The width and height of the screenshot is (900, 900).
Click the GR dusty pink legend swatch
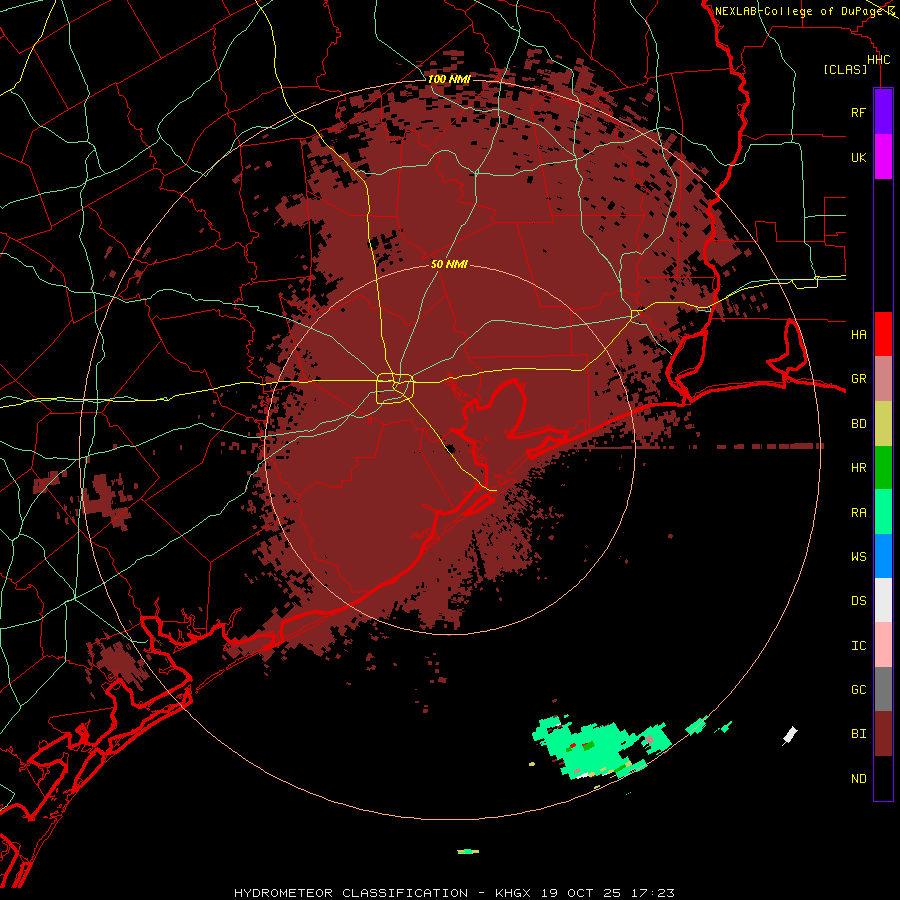[883, 379]
